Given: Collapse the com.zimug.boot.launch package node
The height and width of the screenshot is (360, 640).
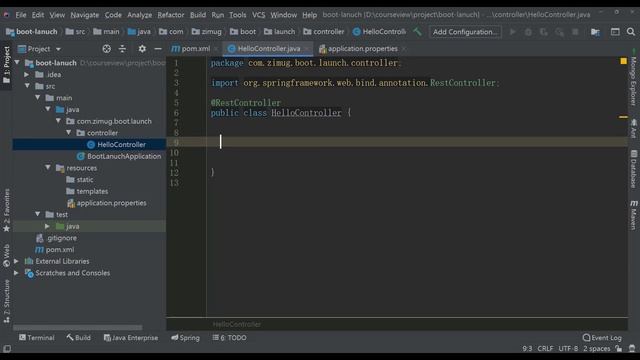Looking at the screenshot, I should tap(58, 121).
